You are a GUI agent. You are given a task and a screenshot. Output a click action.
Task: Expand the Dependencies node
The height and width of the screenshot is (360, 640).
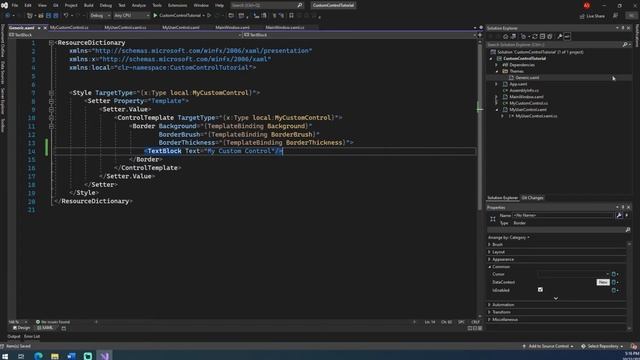click(x=496, y=65)
